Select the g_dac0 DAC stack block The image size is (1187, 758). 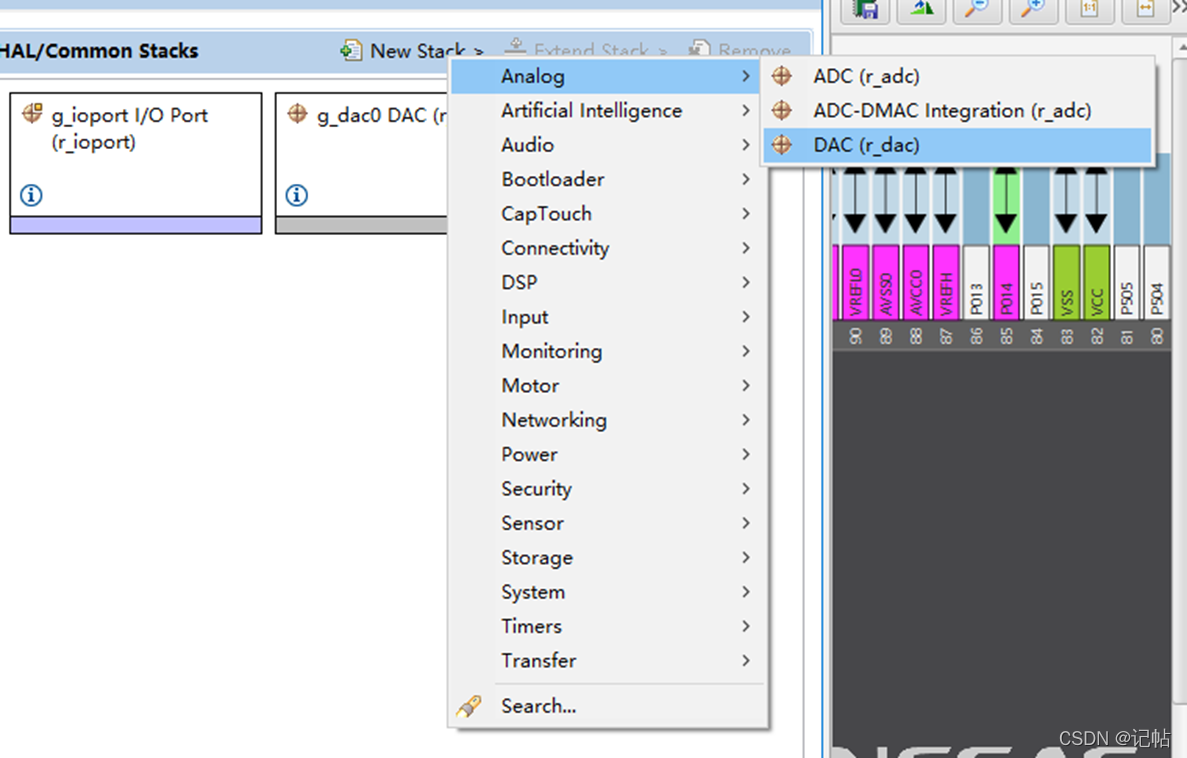[x=362, y=163]
